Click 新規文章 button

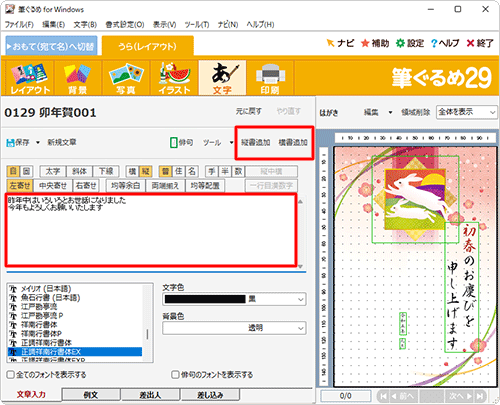point(62,142)
